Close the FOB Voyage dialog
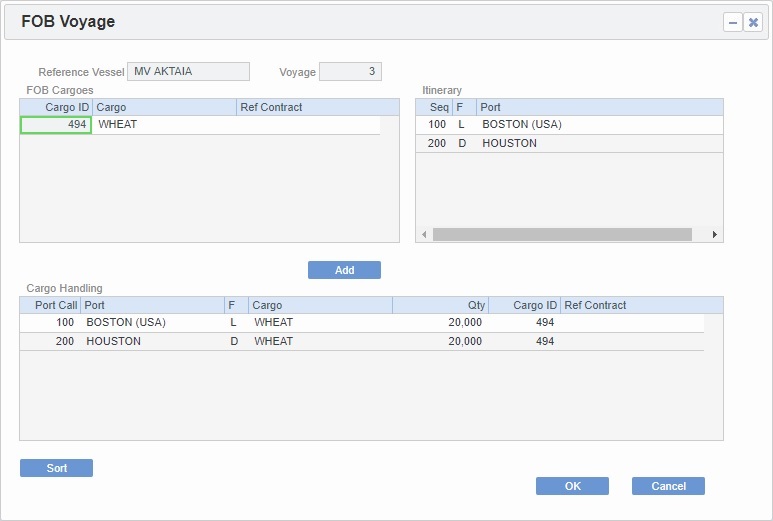The width and height of the screenshot is (773, 521). (x=753, y=22)
